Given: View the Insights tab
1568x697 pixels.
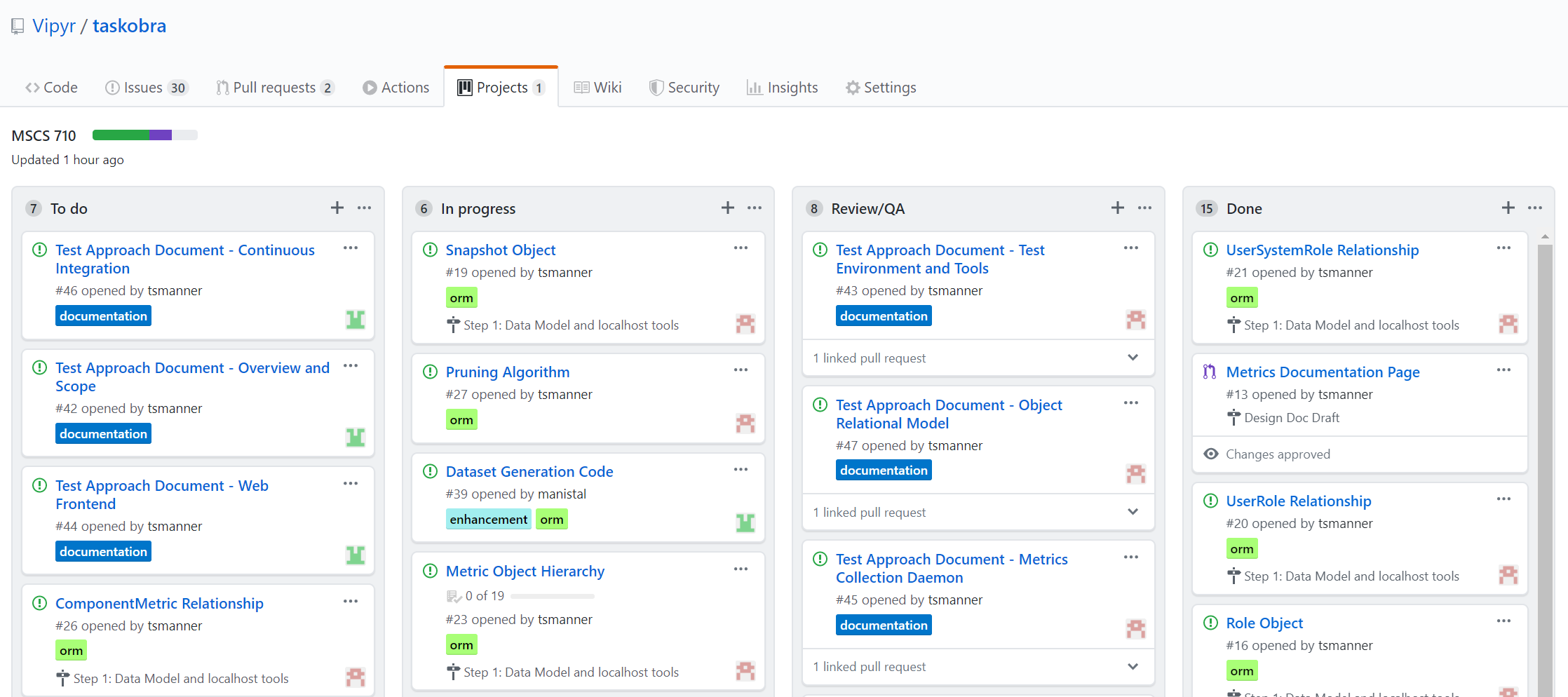Looking at the screenshot, I should 783,88.
